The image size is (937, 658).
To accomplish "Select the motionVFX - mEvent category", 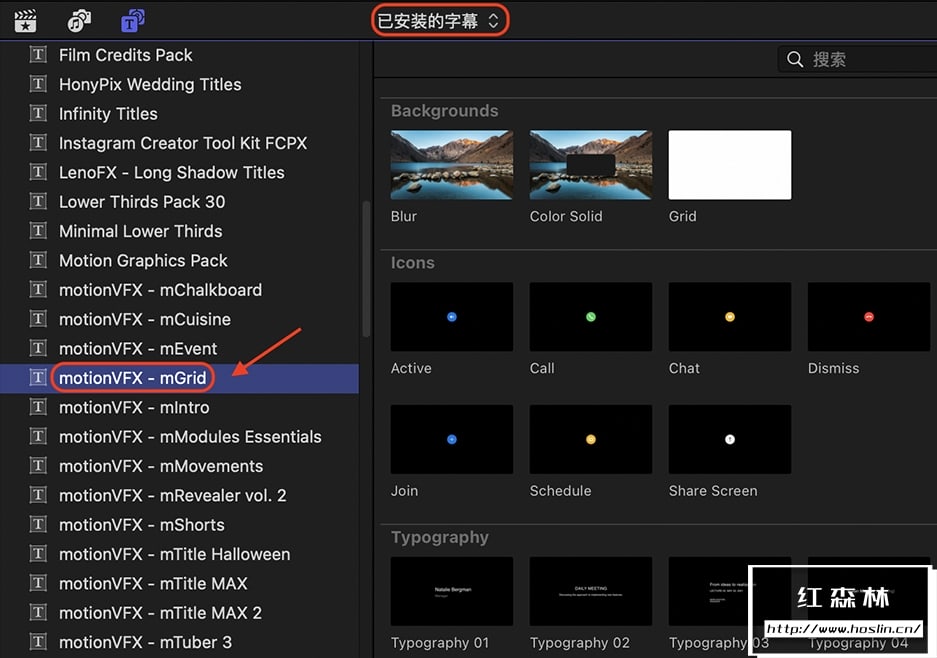I will tap(179, 348).
